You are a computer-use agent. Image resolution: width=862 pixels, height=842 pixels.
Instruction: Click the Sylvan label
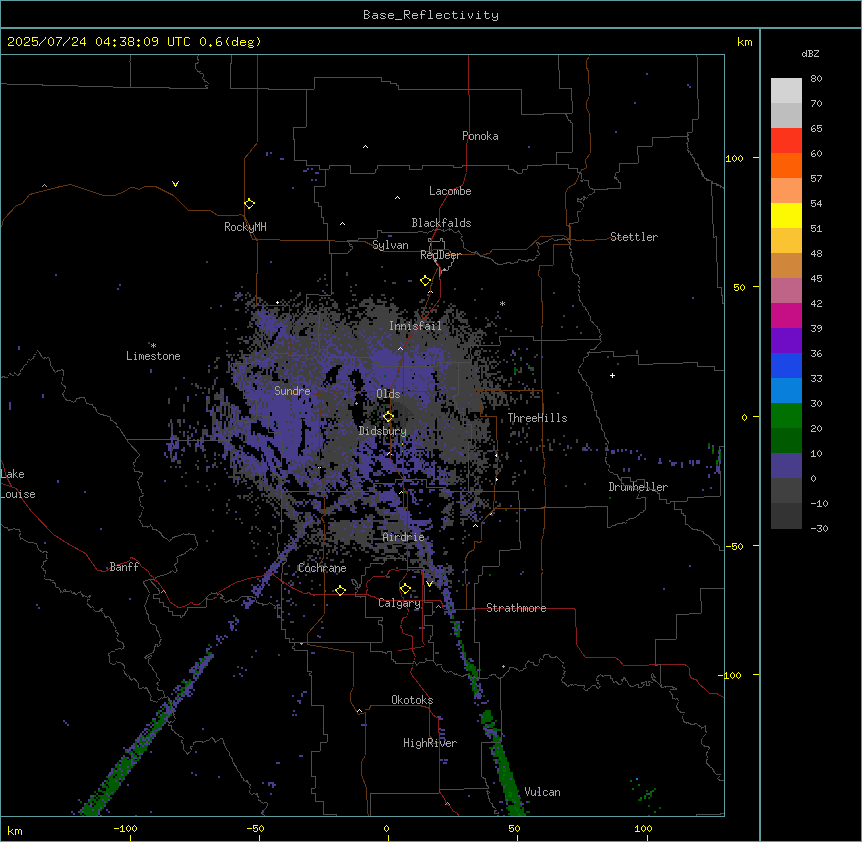coord(390,245)
